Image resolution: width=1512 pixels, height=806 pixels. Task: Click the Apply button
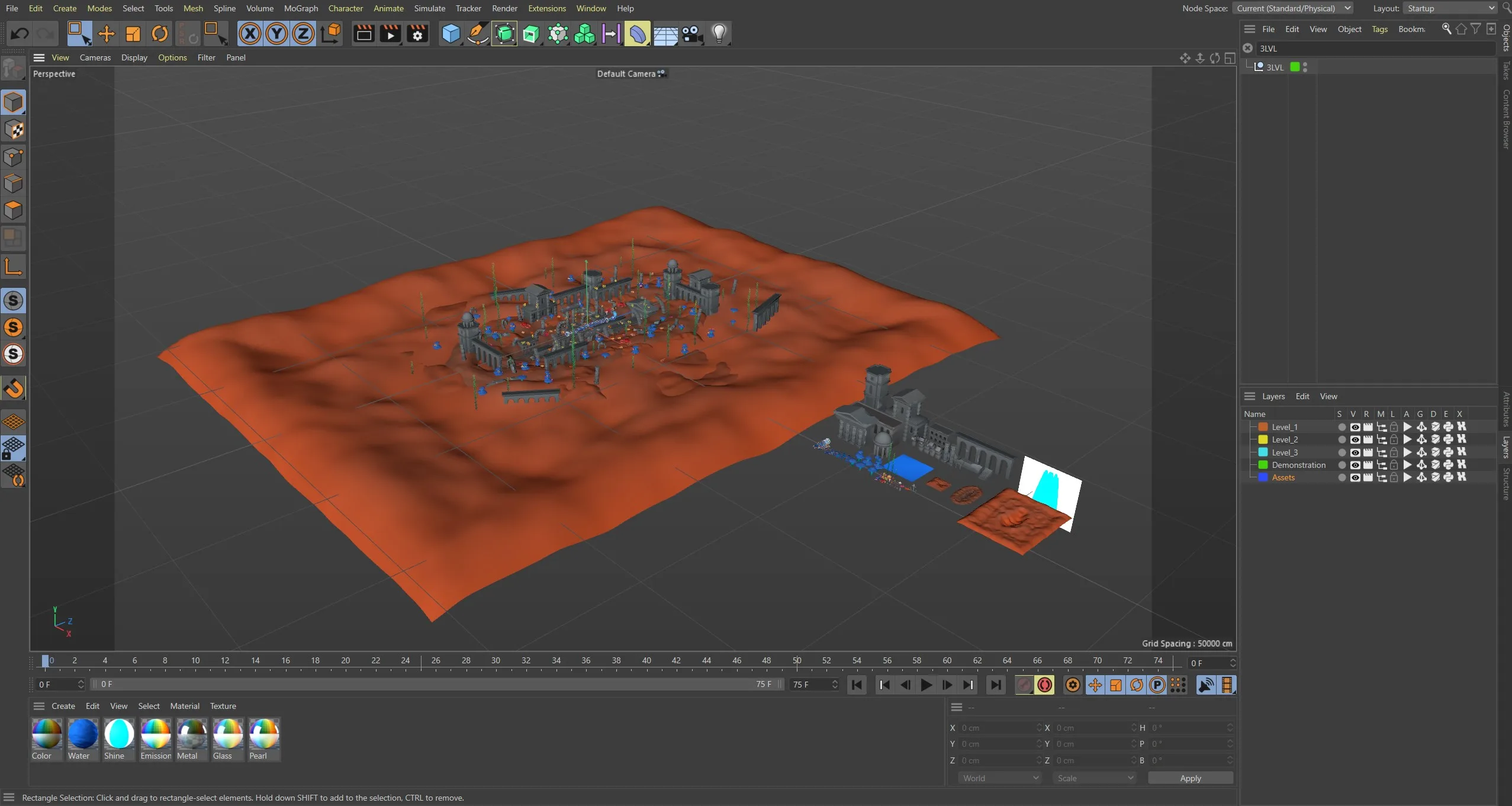point(1190,778)
